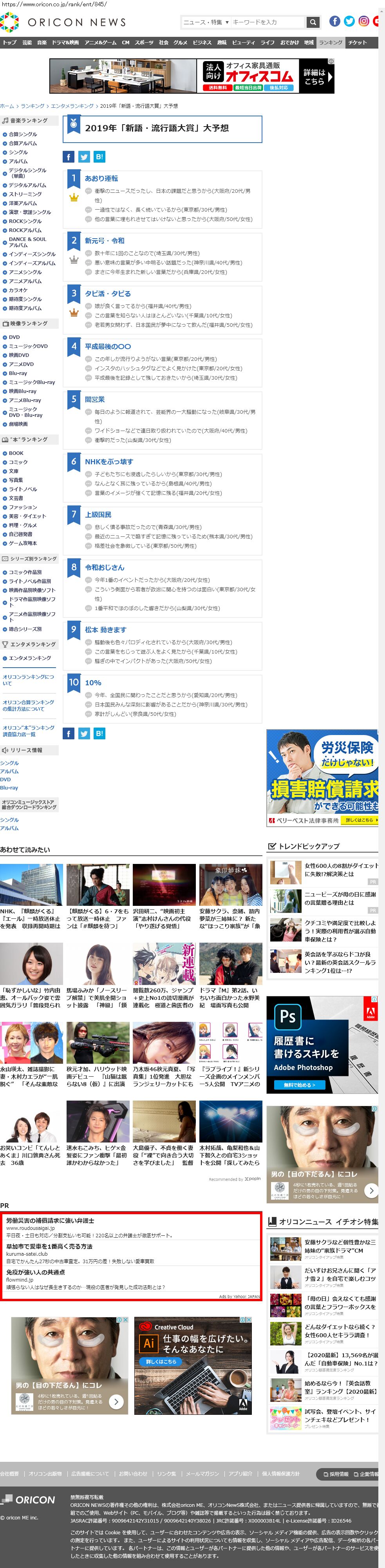The image size is (385, 1568).
Task: Open the 音楽 navigation tab
Action: [42, 43]
